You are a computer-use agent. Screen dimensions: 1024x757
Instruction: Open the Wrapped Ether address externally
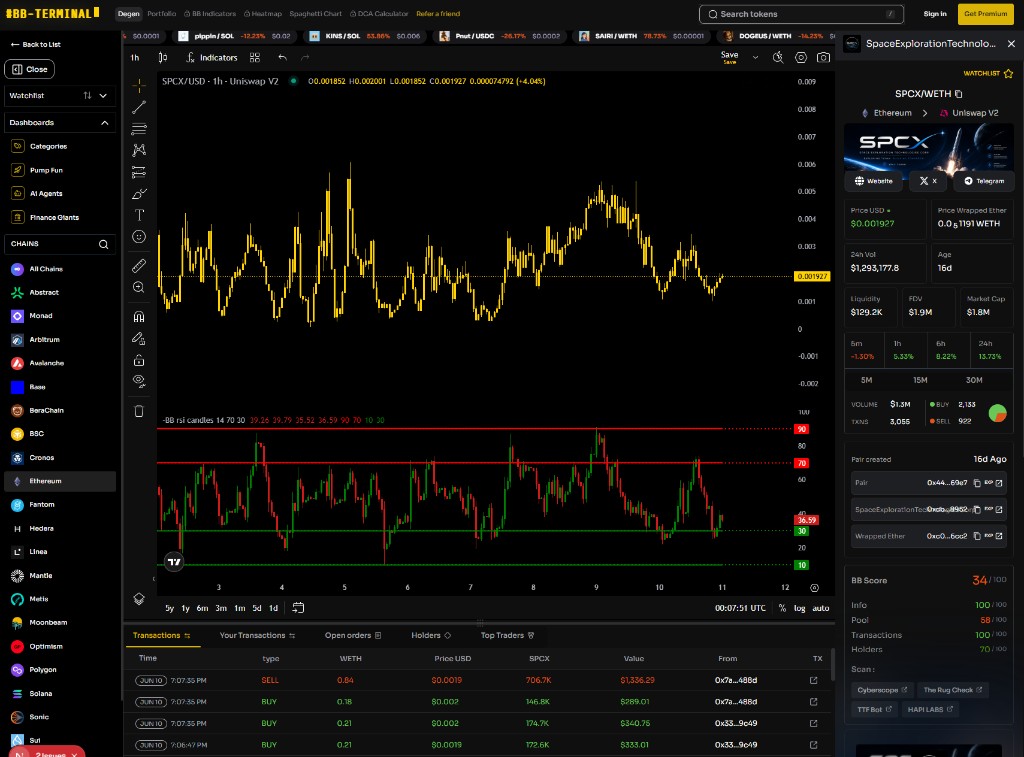pos(999,536)
